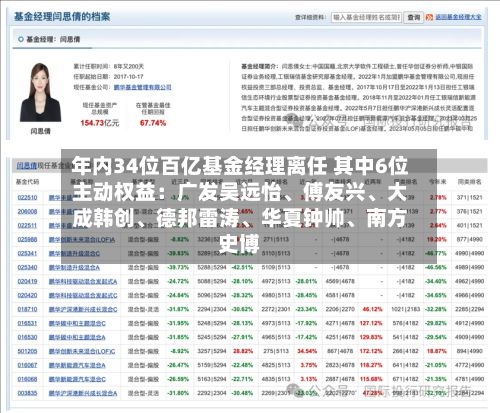500x413 pixels.
Task: Click the 5288|5294 ranking cell
Action: click(x=212, y=268)
